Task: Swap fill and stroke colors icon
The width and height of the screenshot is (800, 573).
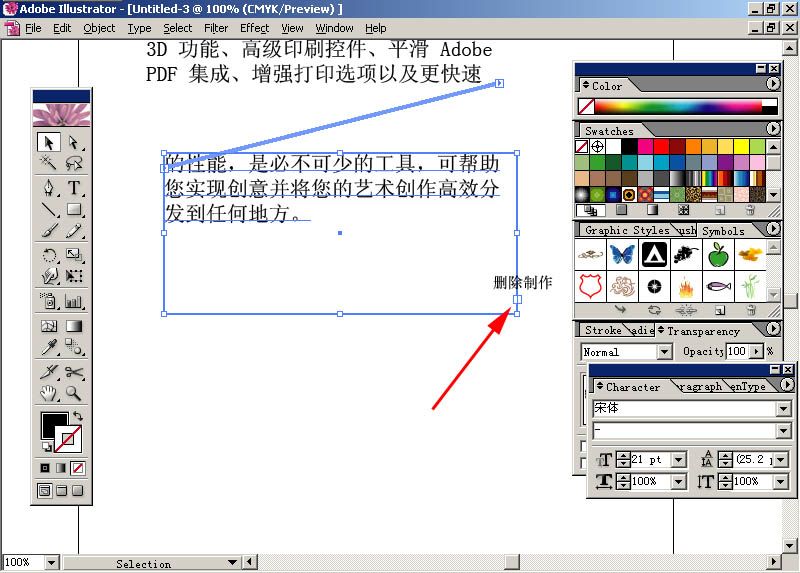Action: point(78,415)
